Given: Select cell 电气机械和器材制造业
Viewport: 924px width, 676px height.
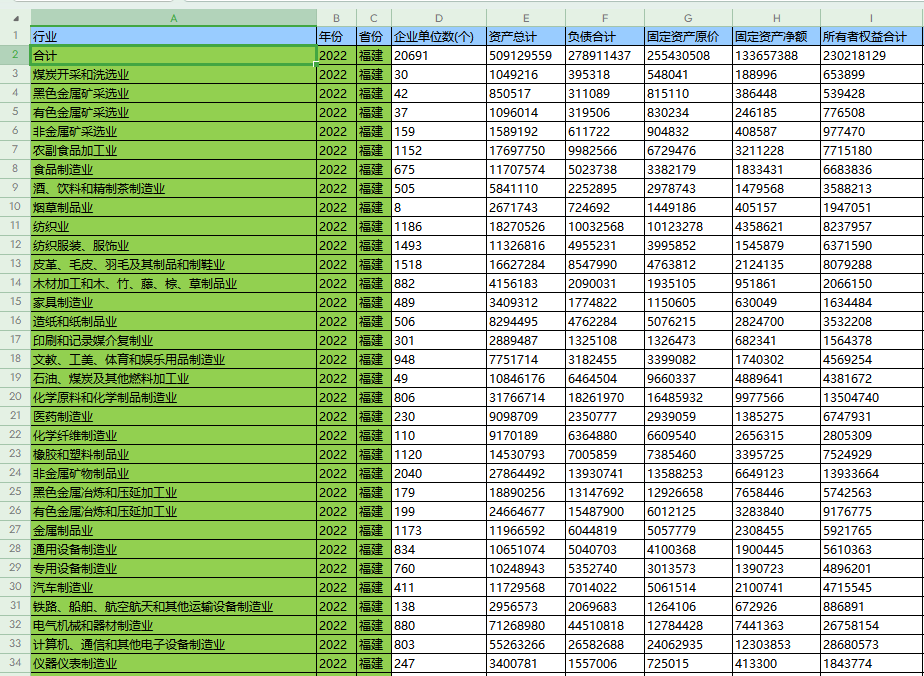Looking at the screenshot, I should coord(173,625).
